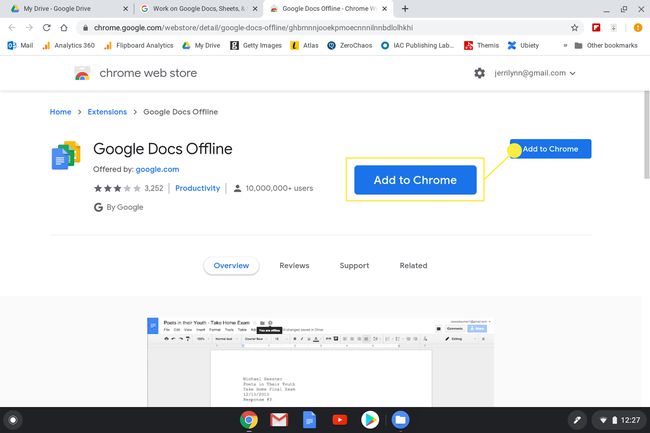Click the Google Docs Offline extension icon

pos(66,155)
